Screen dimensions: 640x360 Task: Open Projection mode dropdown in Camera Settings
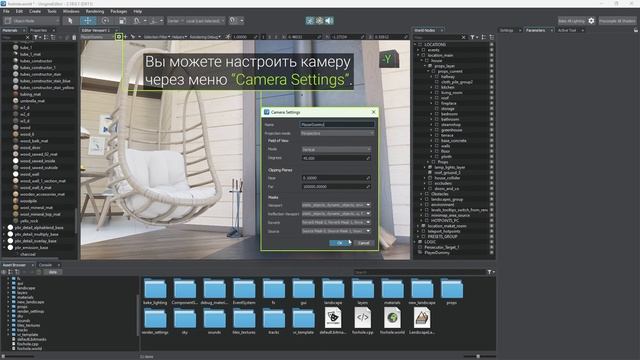(x=337, y=133)
